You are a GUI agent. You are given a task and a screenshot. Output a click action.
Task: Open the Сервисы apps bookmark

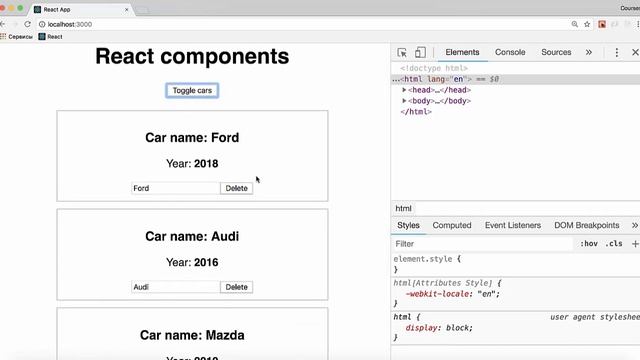click(x=16, y=36)
